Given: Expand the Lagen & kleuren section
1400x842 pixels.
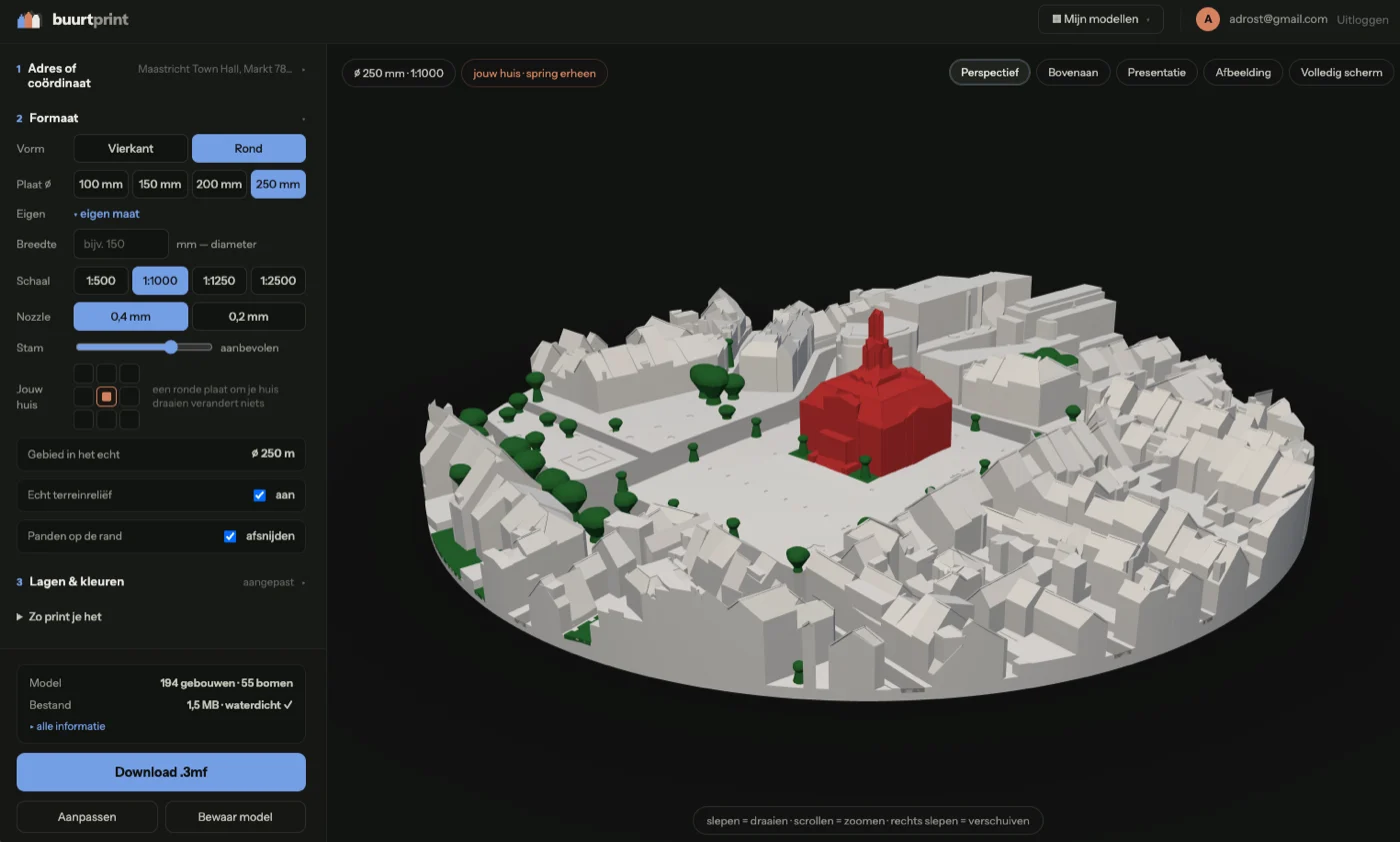Looking at the screenshot, I should tap(161, 582).
